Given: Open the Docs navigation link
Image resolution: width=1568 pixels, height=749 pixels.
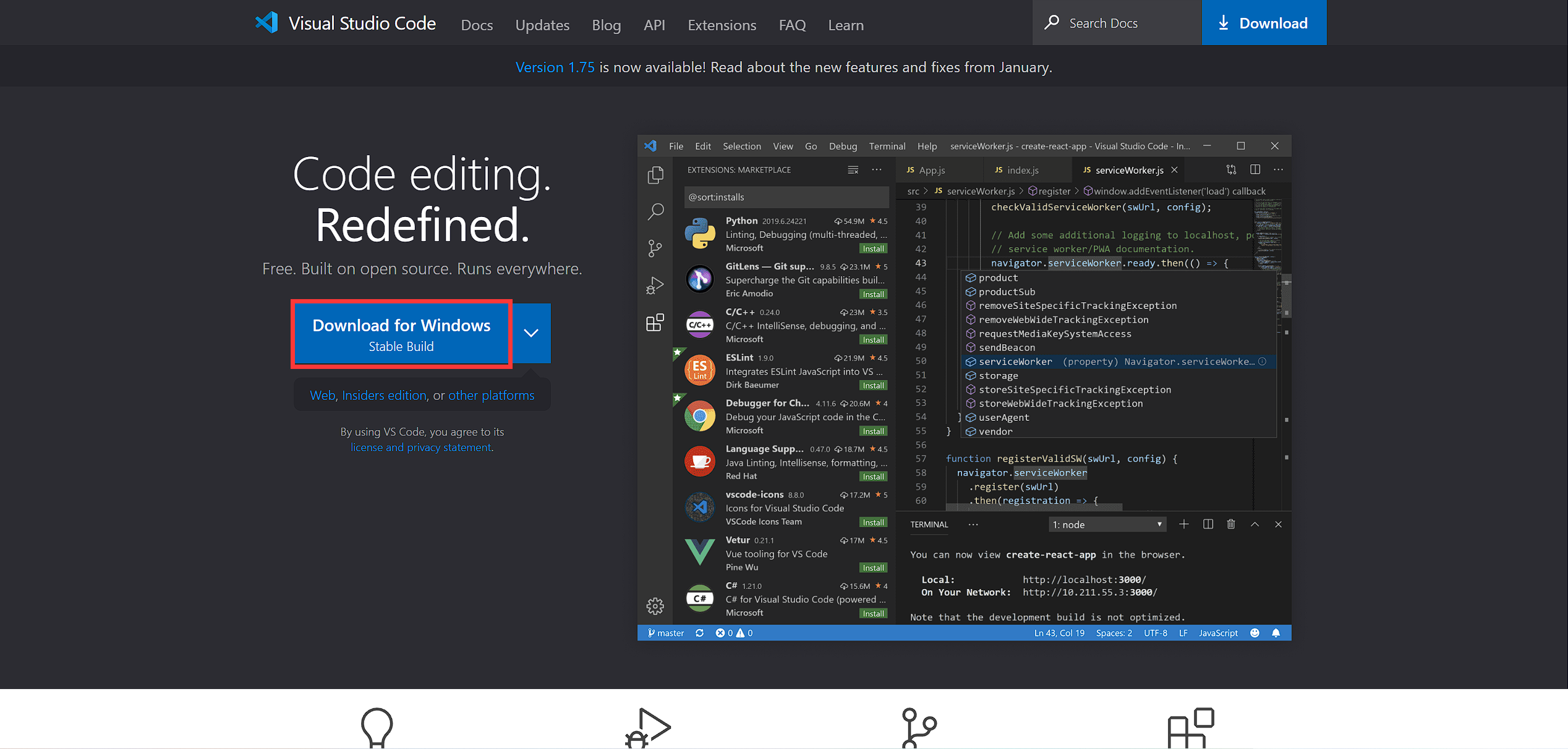Looking at the screenshot, I should tap(477, 25).
